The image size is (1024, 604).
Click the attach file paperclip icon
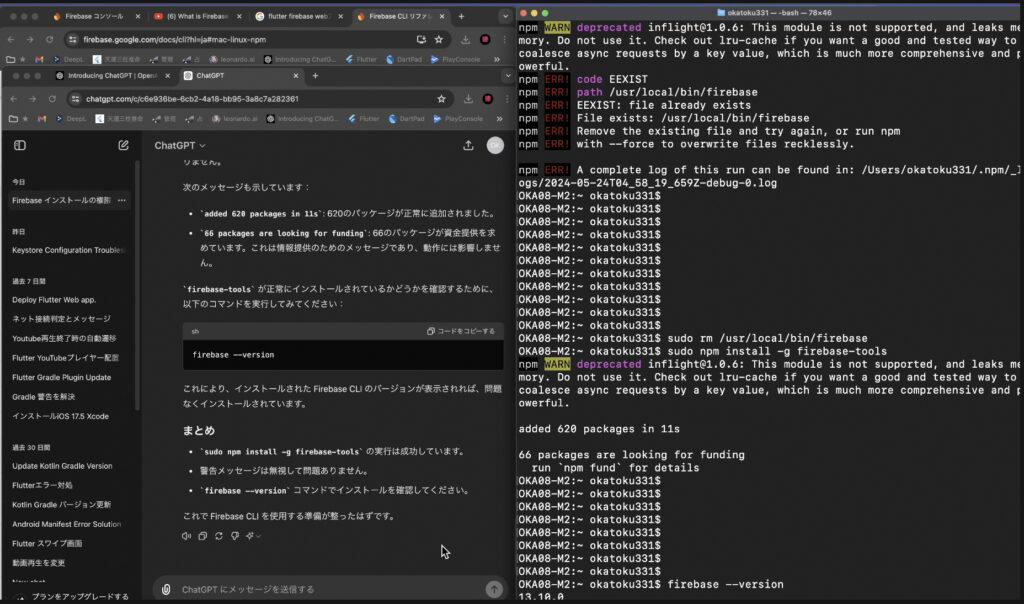tap(166, 589)
